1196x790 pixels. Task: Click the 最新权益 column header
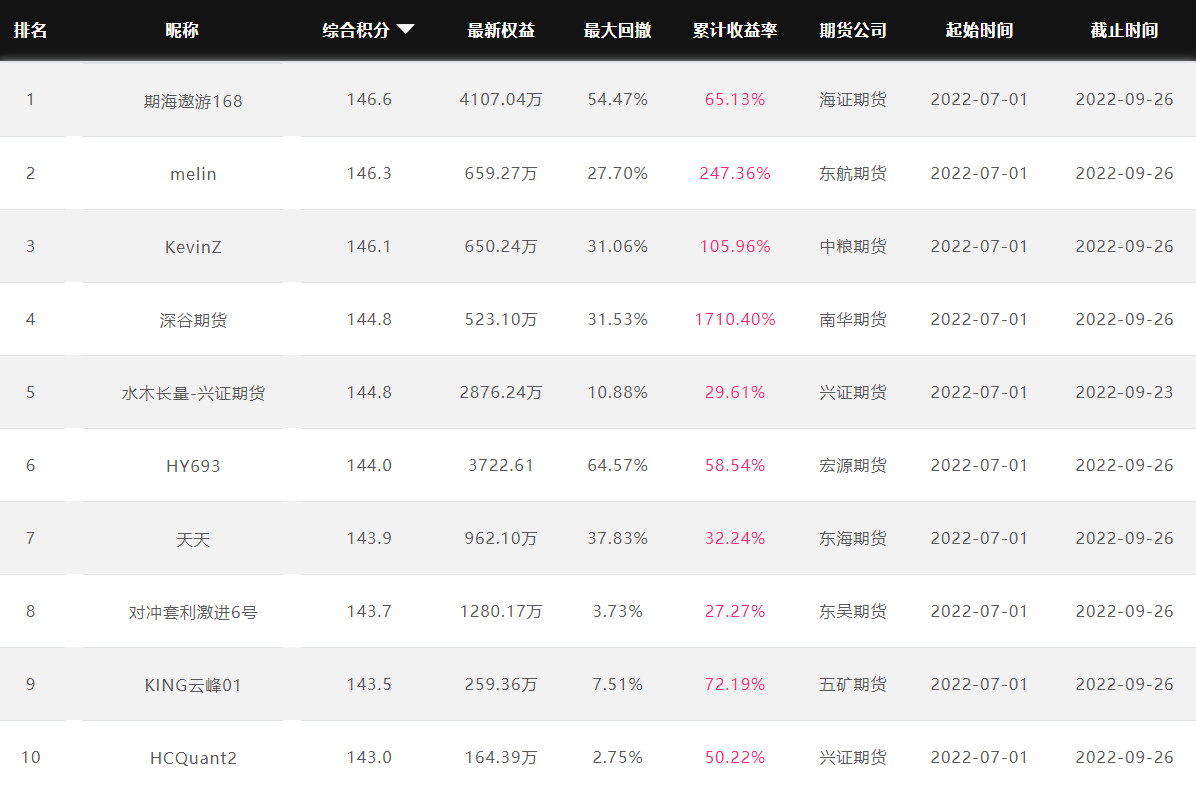pyautogui.click(x=501, y=30)
